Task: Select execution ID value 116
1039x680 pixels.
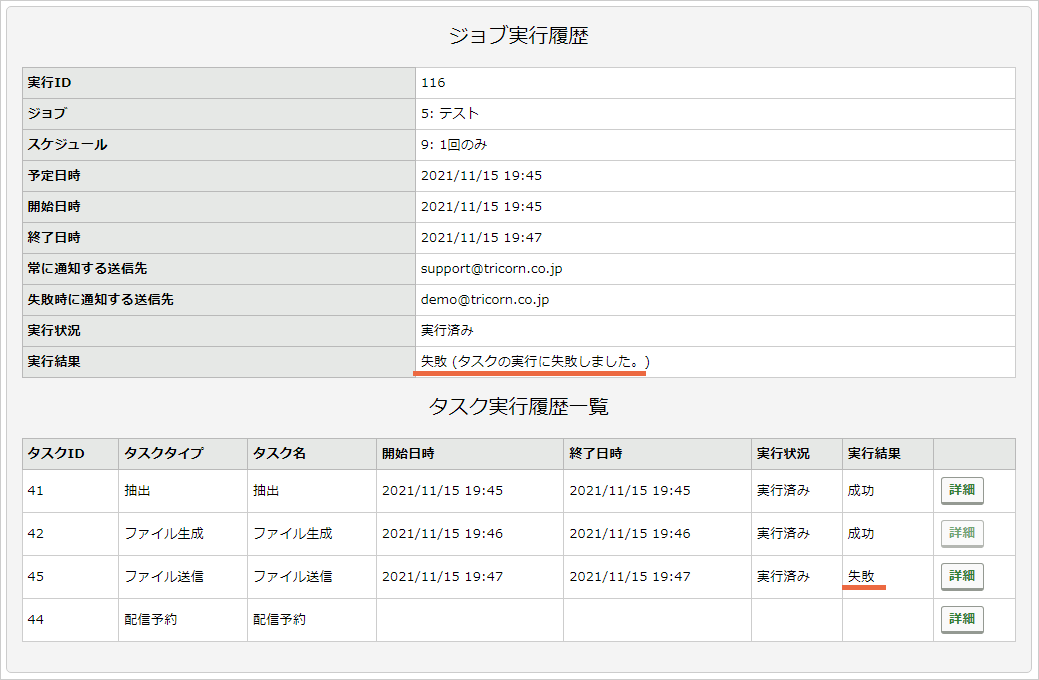Action: coord(433,83)
